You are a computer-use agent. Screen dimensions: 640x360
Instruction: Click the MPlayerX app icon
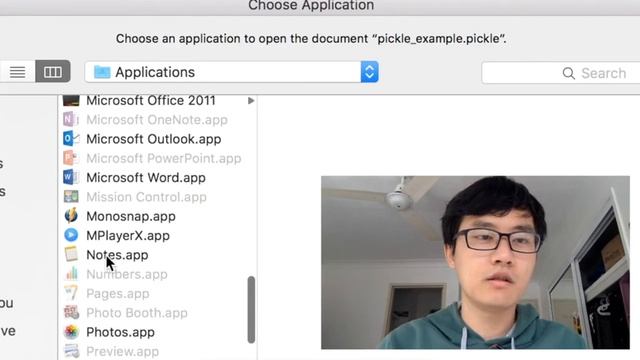[71, 235]
